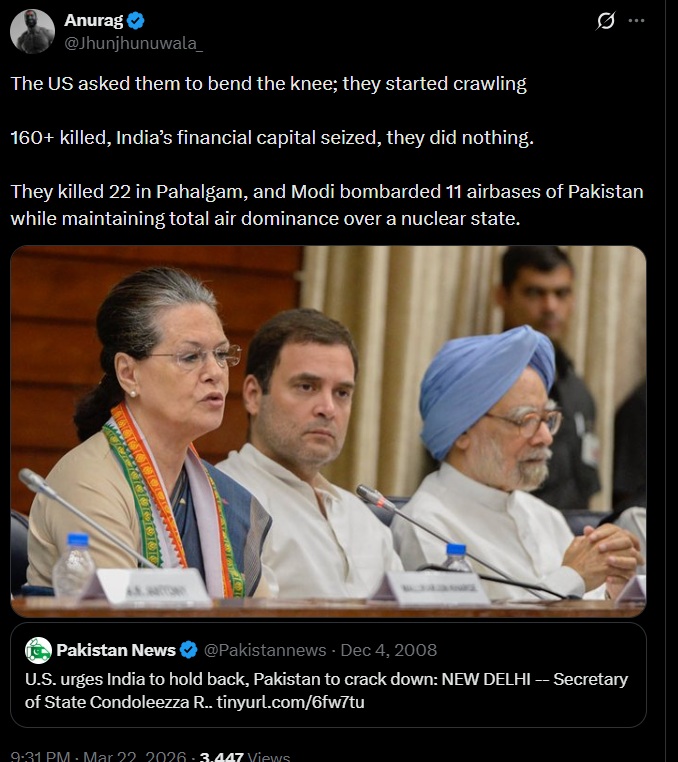Viewport: 678px width, 762px height.
Task: Click the '160+ killed' tweet line
Action: pyautogui.click(x=272, y=138)
